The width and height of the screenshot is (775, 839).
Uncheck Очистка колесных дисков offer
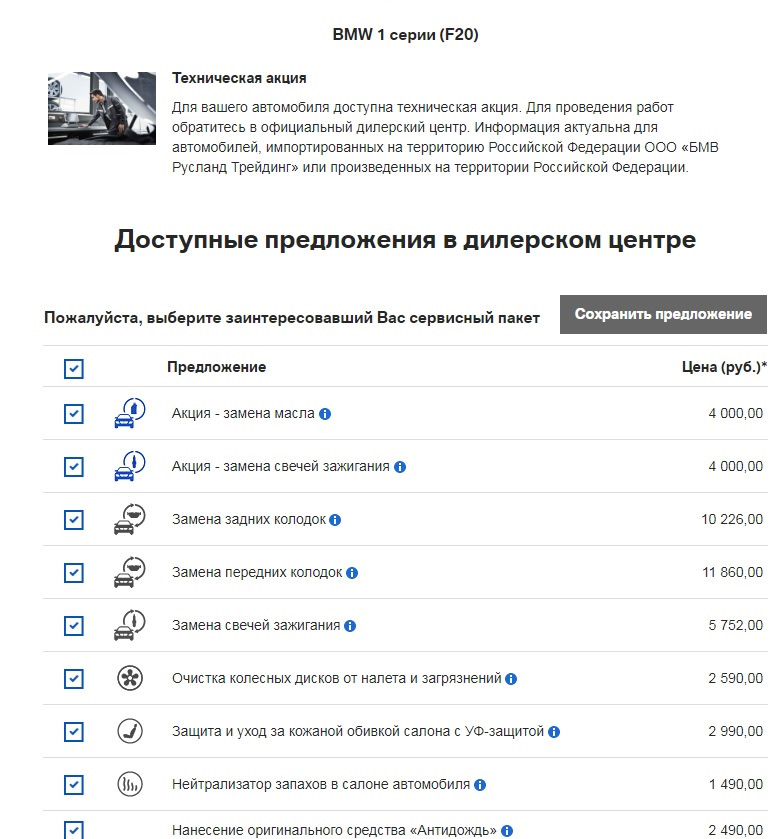point(73,678)
